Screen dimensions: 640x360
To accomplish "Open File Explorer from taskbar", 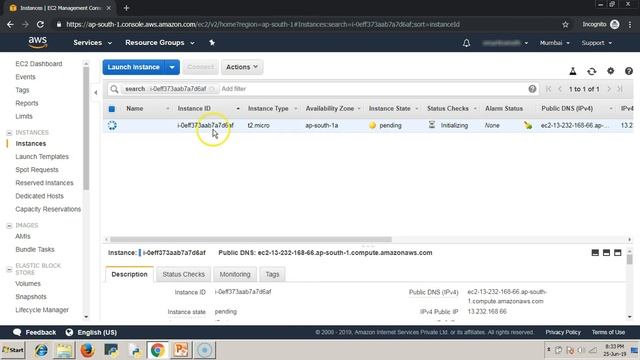I will (64, 350).
